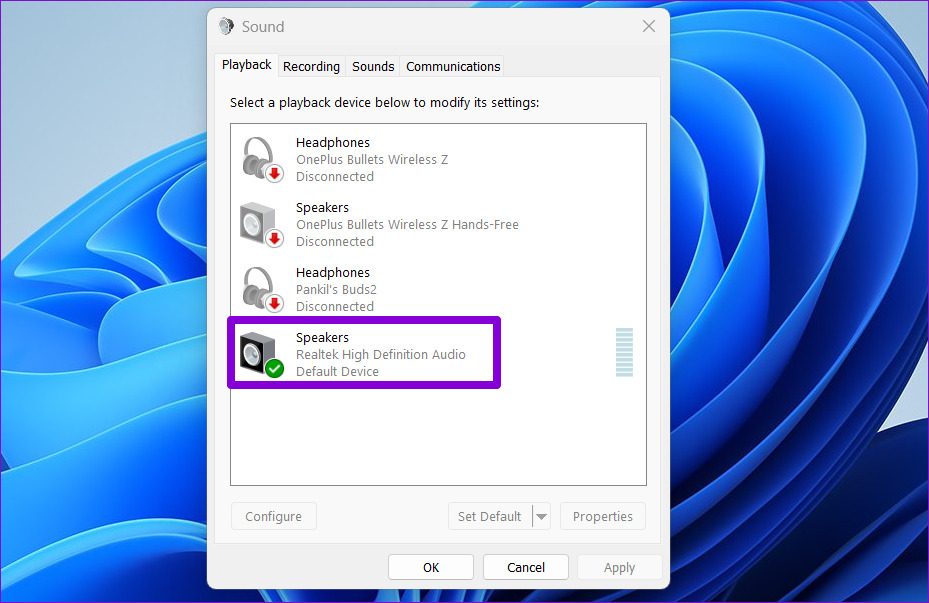Click the Sound icon in the title bar
Image resolution: width=929 pixels, height=603 pixels.
tap(225, 26)
